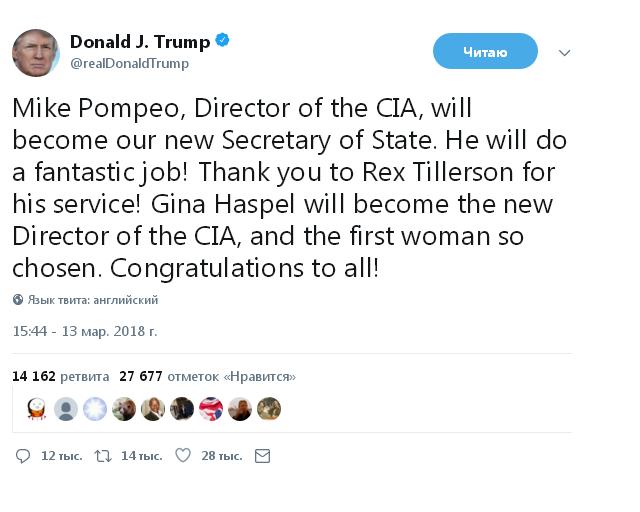Open Donald J. Trump profile name link
This screenshot has width=640, height=512.
(x=140, y=42)
